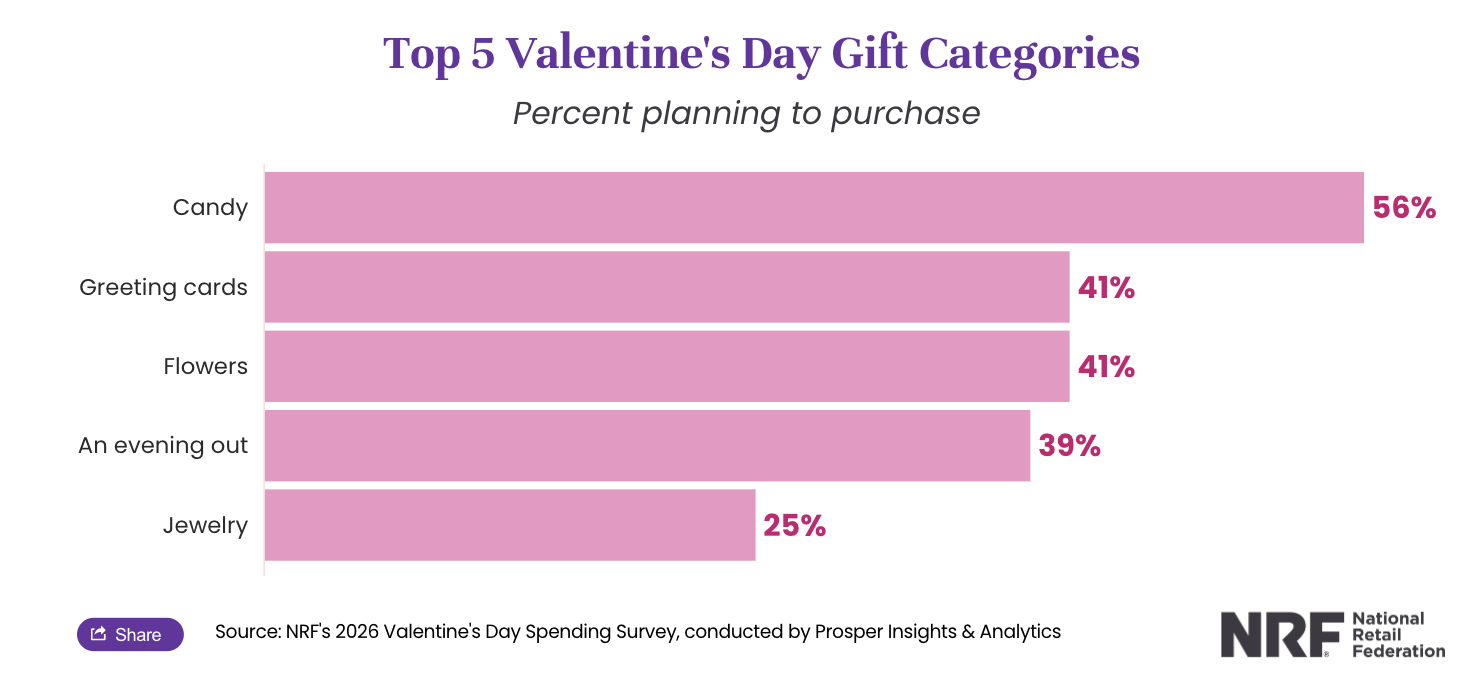Click the chart title heading
This screenshot has height=688, width=1482.
click(761, 53)
